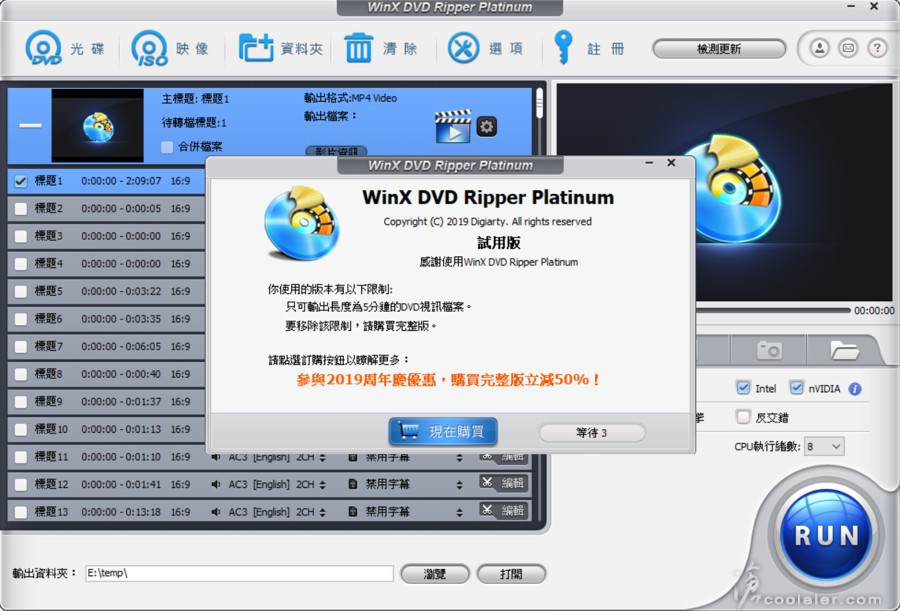
Task: Click 瀏覽 to browse output folder
Action: (x=435, y=574)
